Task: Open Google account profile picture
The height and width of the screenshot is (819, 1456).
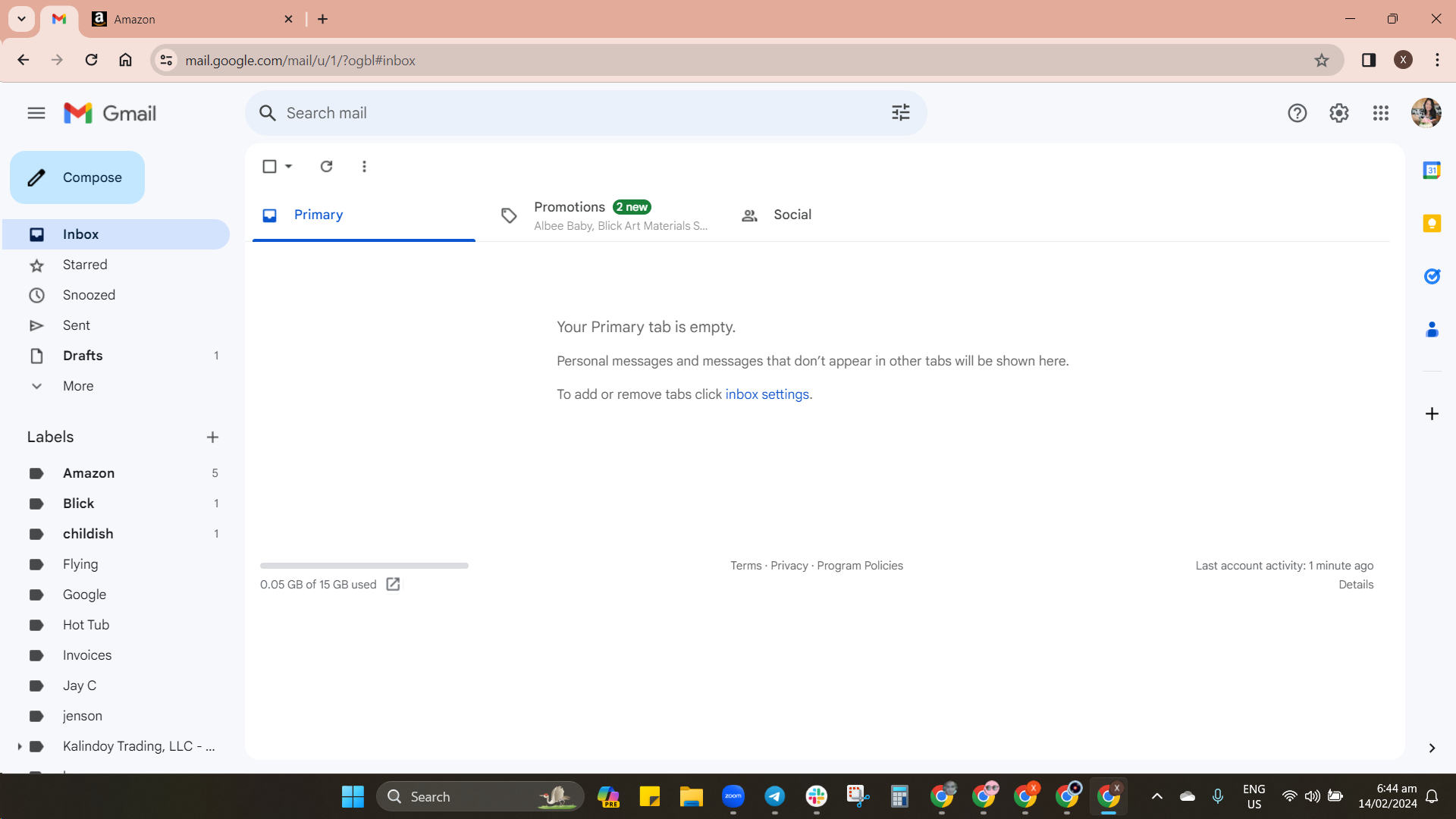Action: click(1426, 113)
